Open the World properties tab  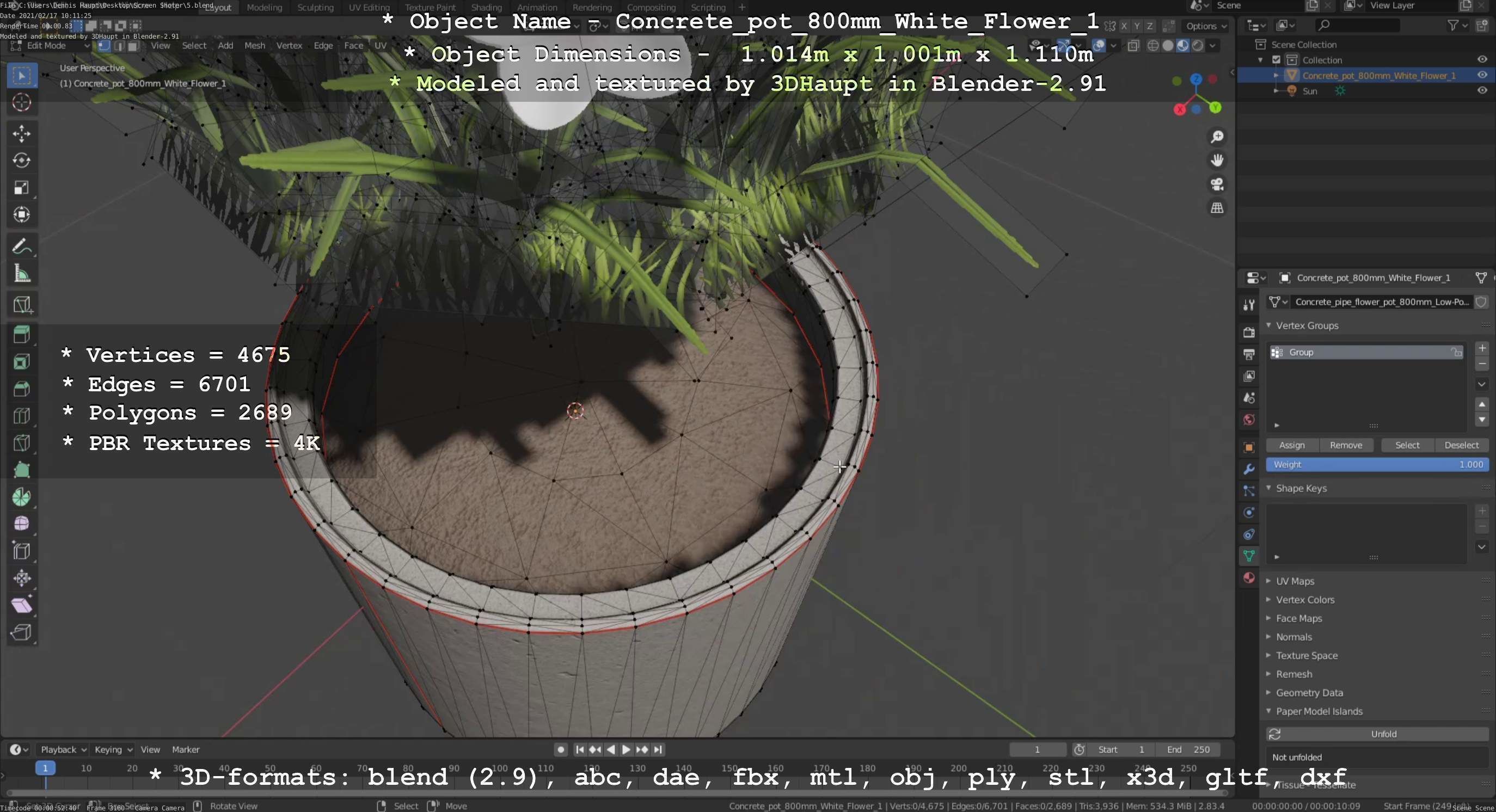pyautogui.click(x=1249, y=420)
